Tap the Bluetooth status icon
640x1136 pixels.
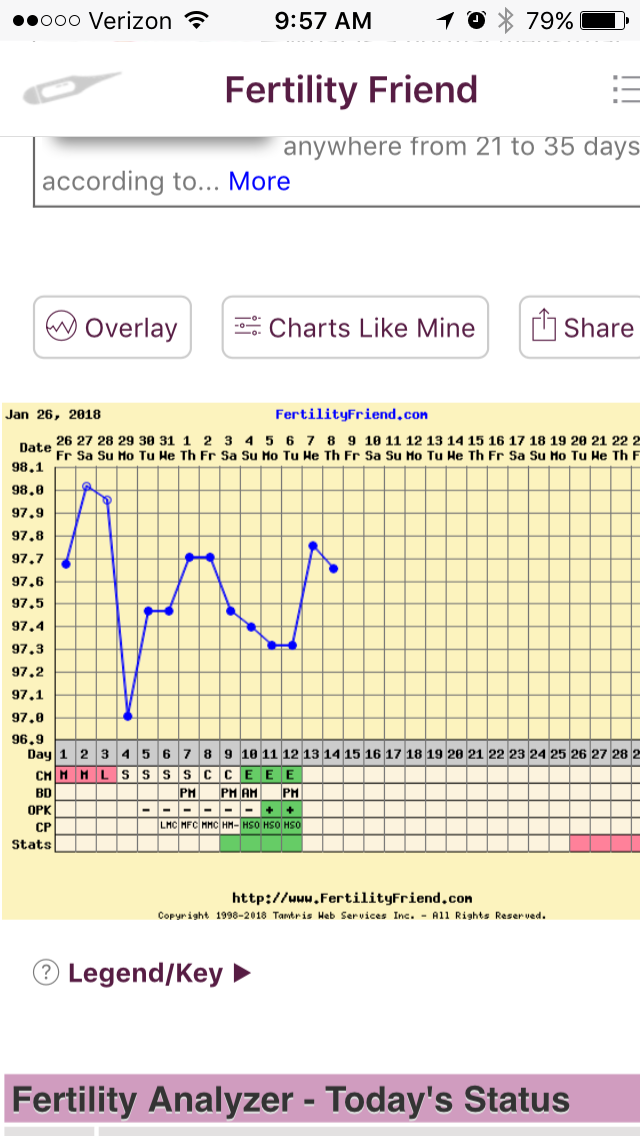pyautogui.click(x=505, y=21)
